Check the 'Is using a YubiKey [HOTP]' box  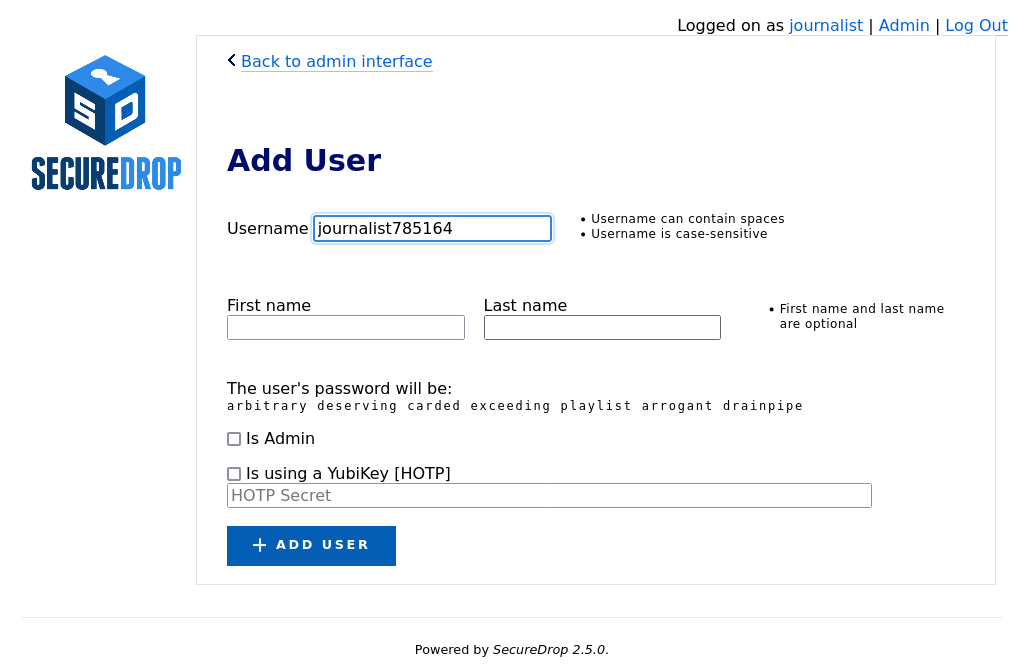click(x=233, y=473)
